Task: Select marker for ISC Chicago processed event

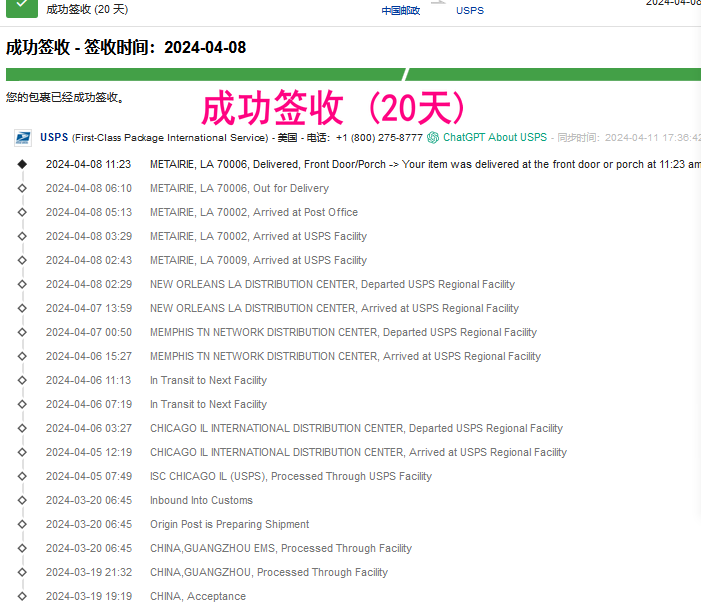Action: click(22, 476)
